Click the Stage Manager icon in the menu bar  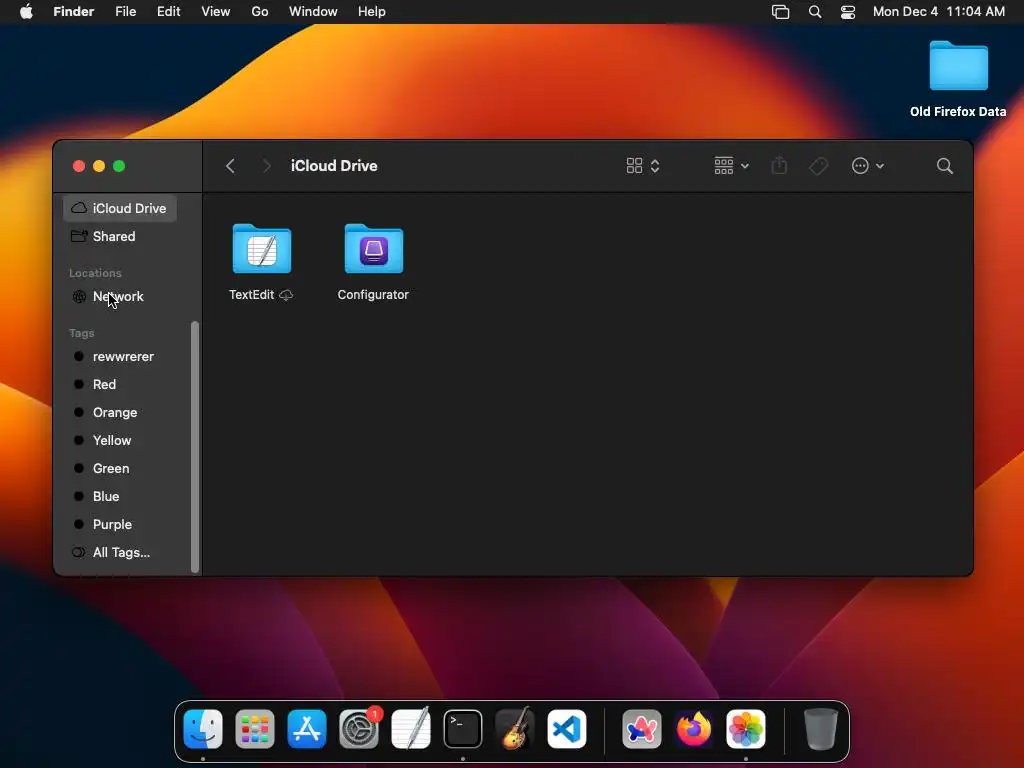click(x=780, y=12)
